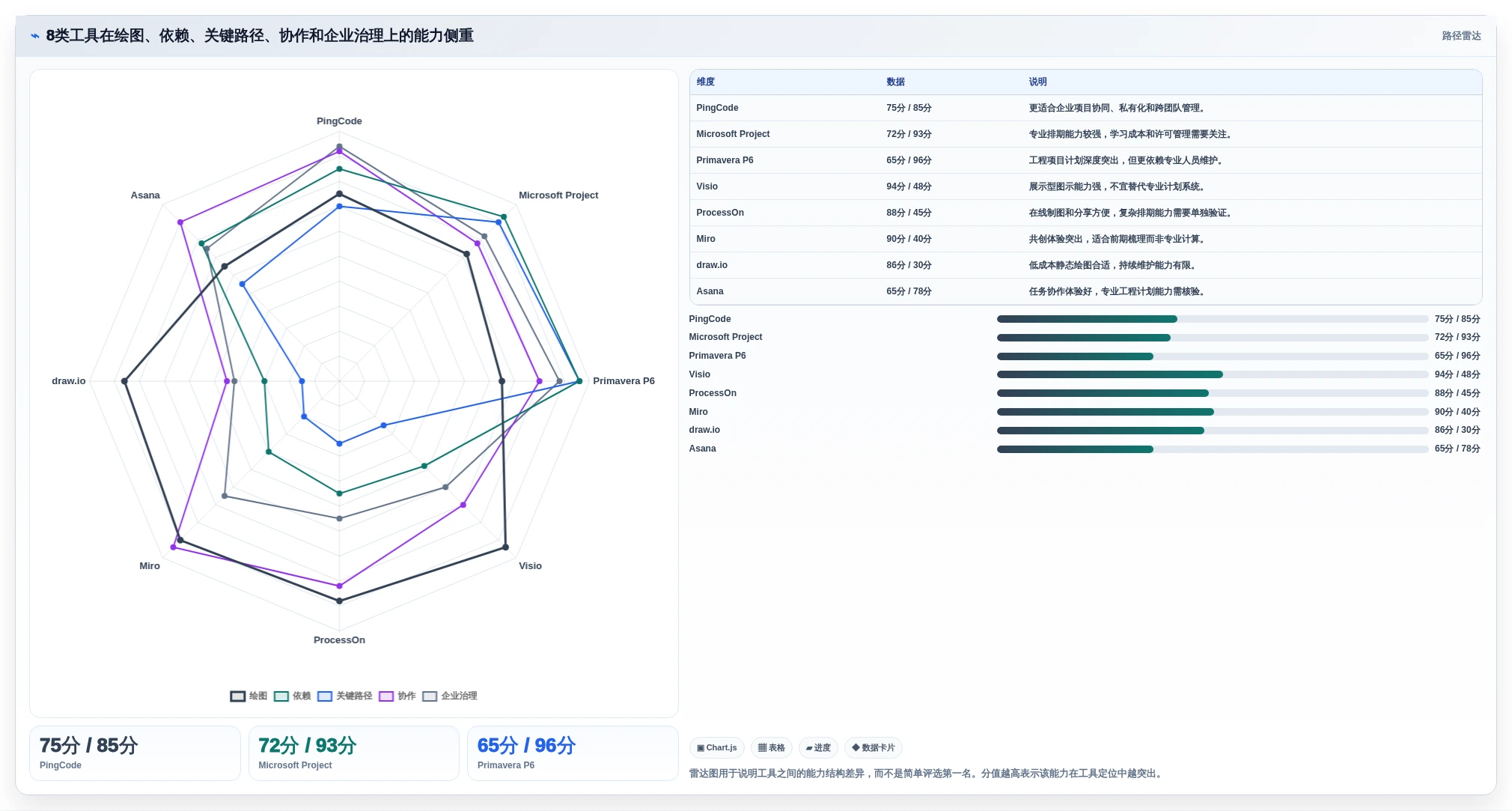
Task: Click the Miro progress bar
Action: click(x=1213, y=412)
